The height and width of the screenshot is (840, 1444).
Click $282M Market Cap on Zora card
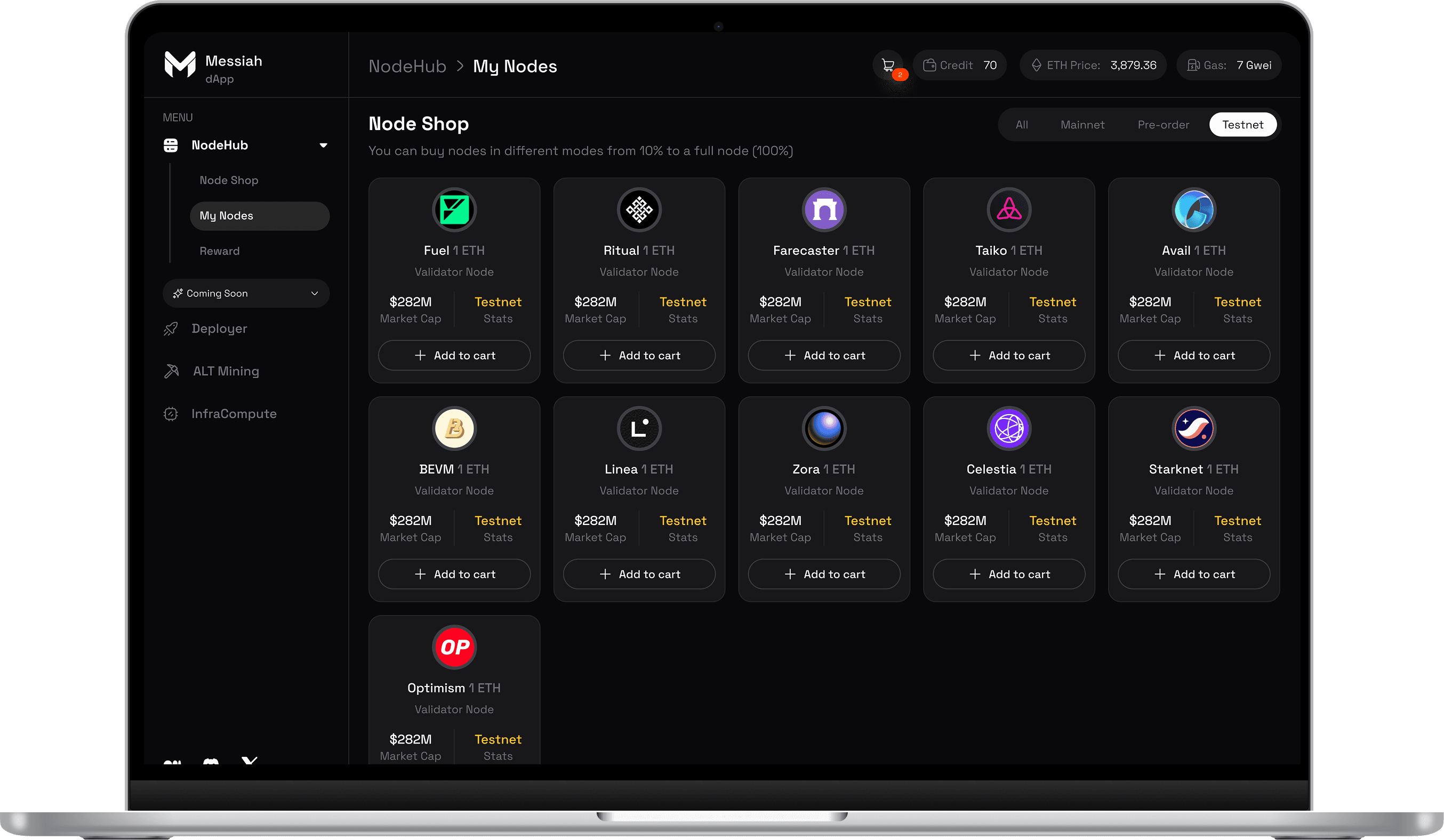pos(781,529)
